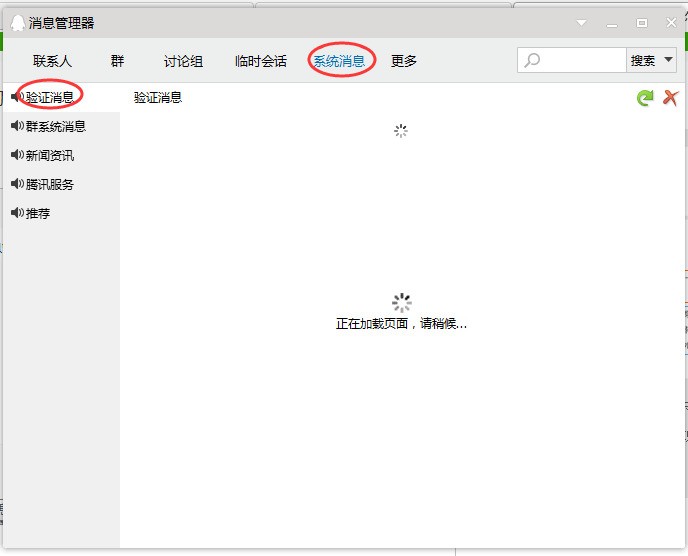Select the 系统消息 tab
Image resolution: width=688 pixels, height=556 pixels.
[339, 61]
